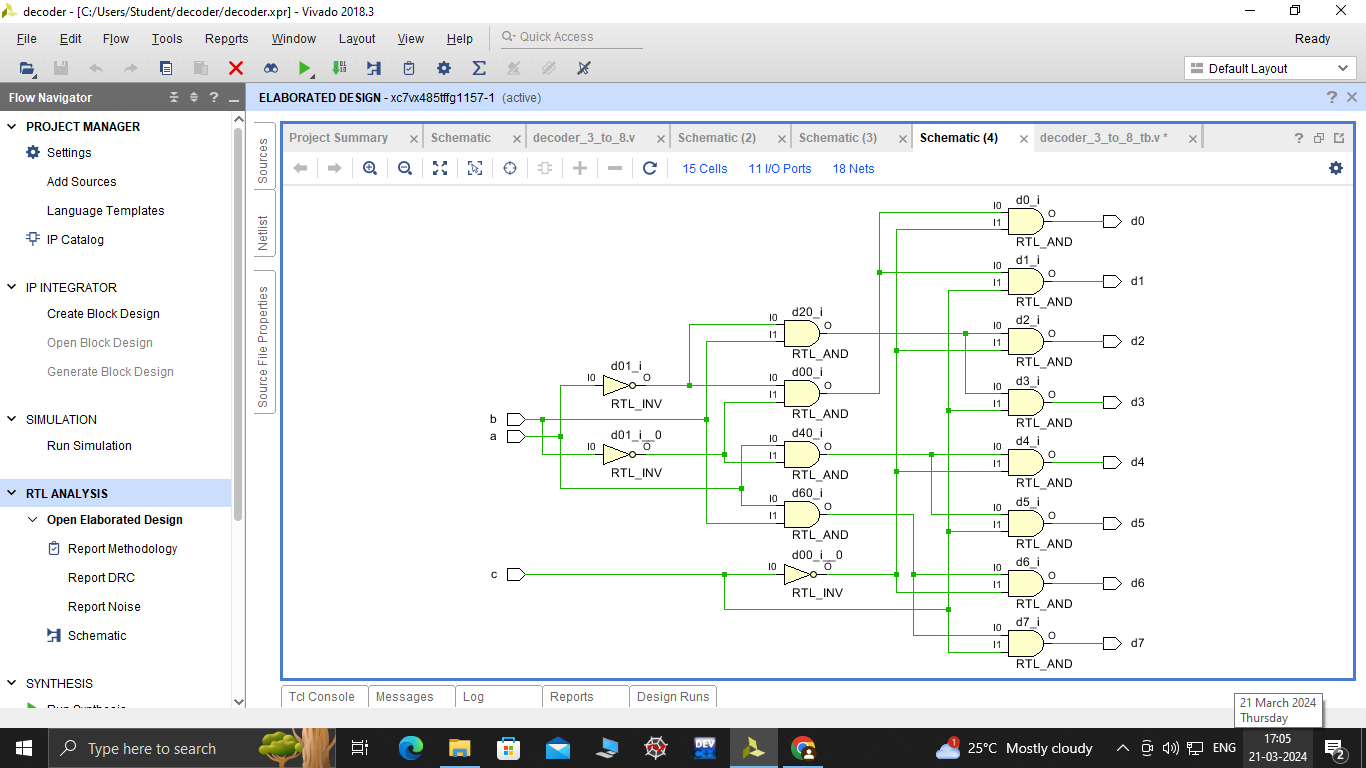
Task: Open the File menu
Action: point(27,38)
